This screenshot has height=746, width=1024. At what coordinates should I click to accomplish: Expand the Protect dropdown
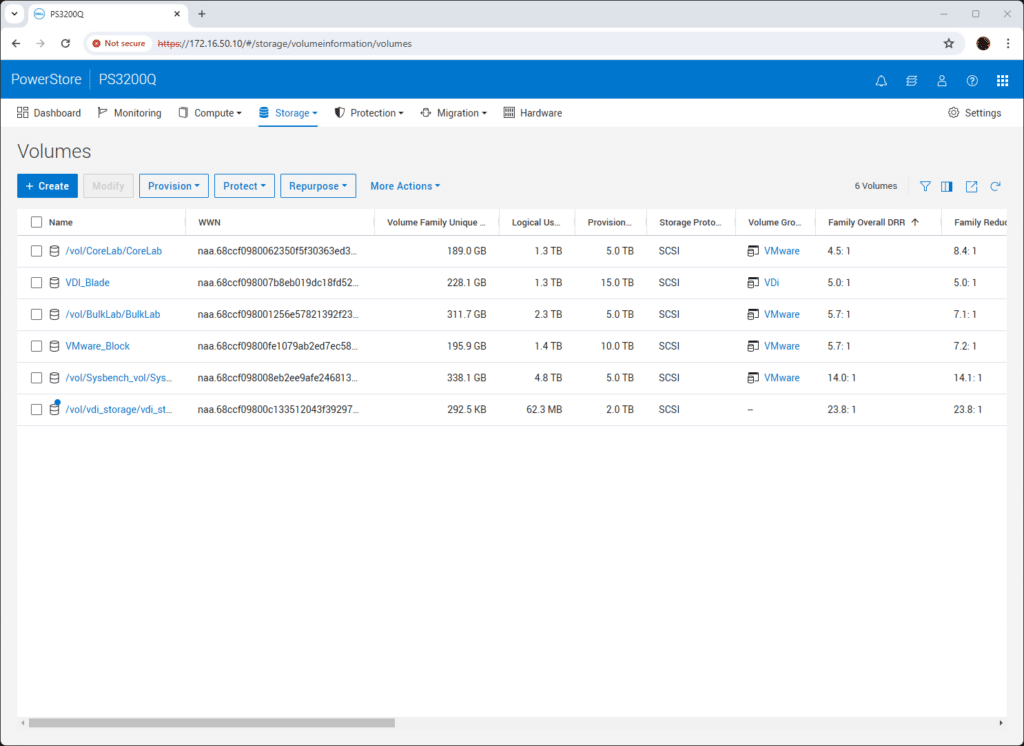coord(244,186)
